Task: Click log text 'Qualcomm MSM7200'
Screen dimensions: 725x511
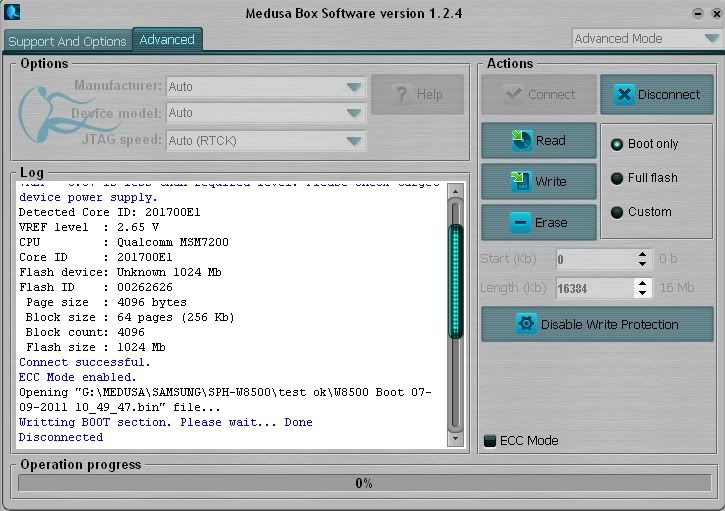Action: pyautogui.click(x=172, y=242)
